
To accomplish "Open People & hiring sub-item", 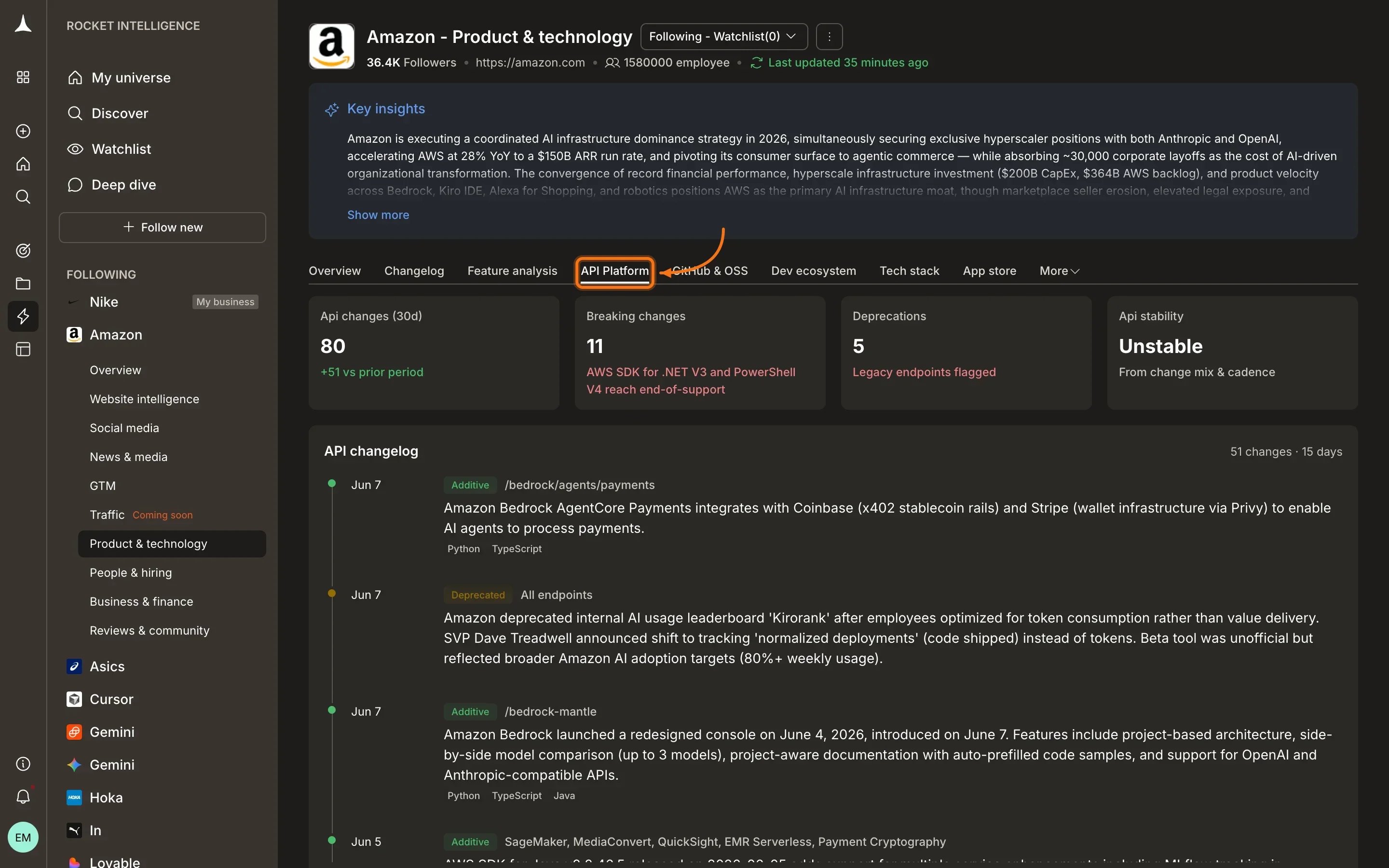I will (x=130, y=572).
